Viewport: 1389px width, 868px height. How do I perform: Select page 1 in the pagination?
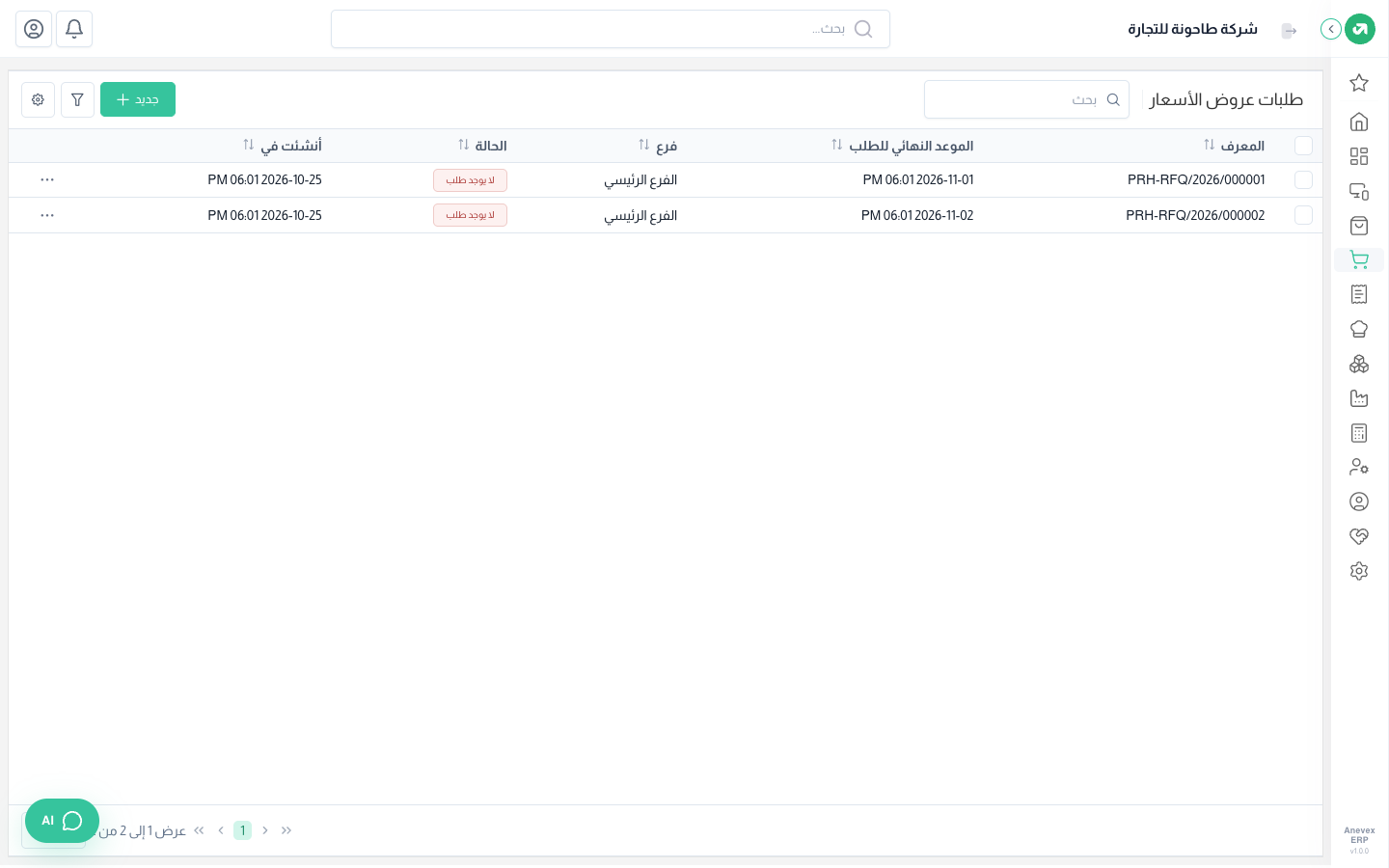[242, 830]
